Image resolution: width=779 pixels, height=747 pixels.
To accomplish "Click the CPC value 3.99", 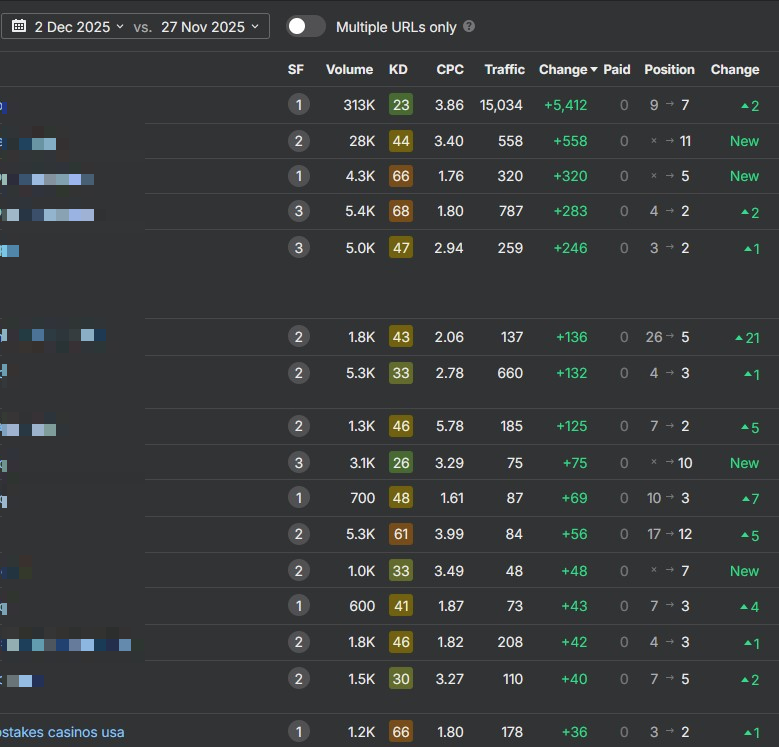I will [449, 534].
